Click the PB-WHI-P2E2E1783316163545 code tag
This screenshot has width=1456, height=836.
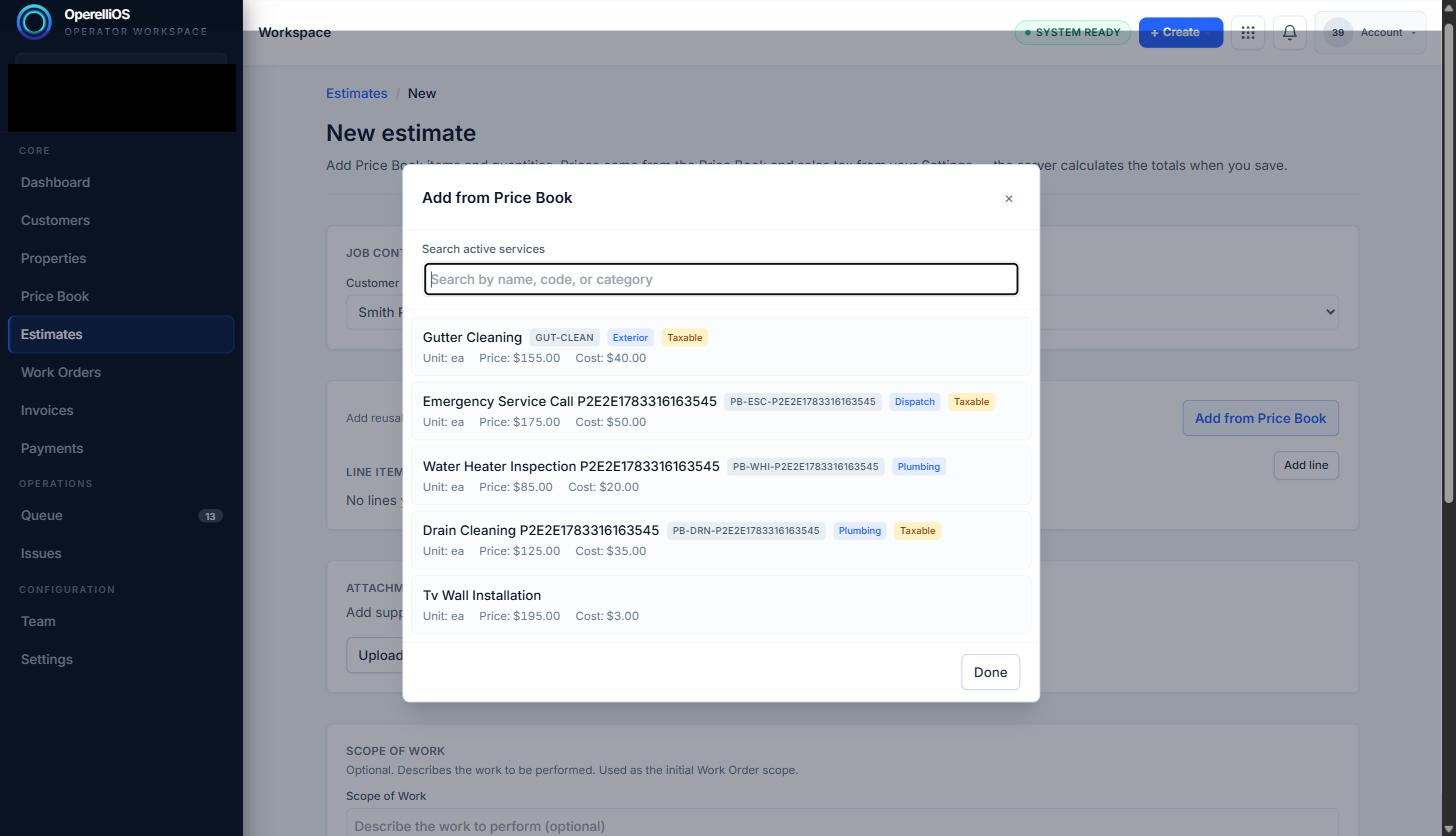[x=806, y=467]
